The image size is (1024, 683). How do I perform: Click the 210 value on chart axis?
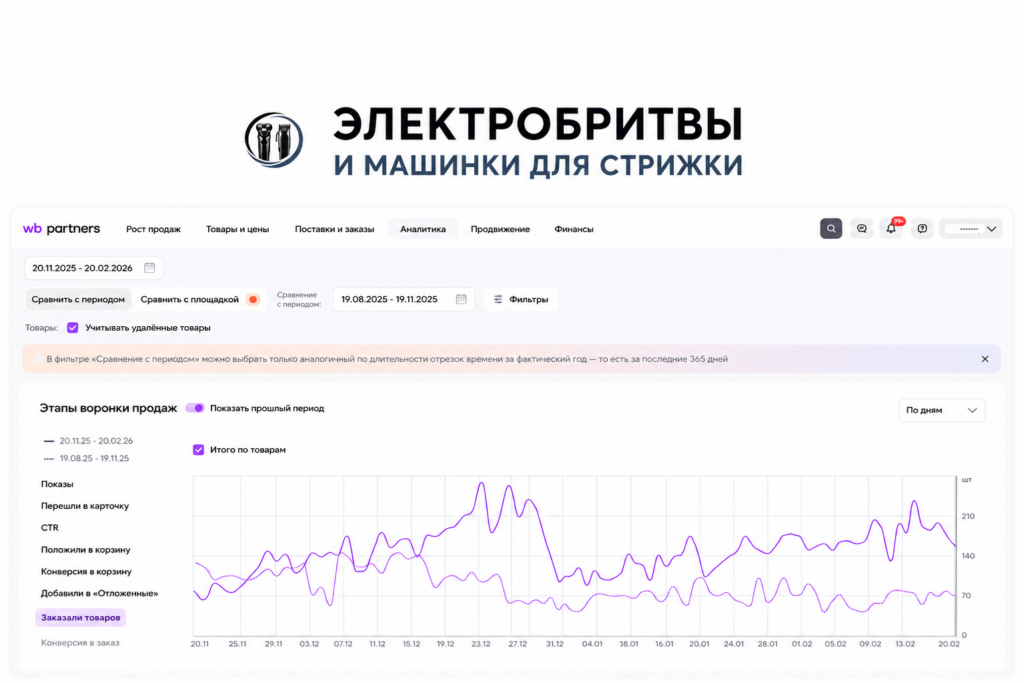[968, 516]
